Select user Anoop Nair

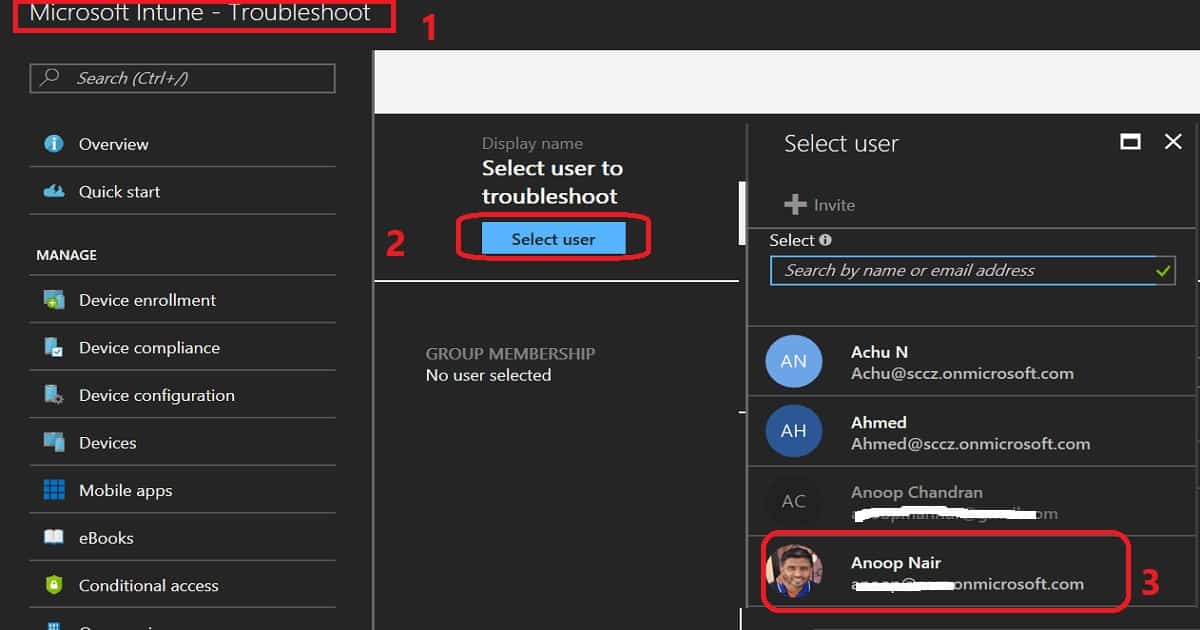[x=972, y=571]
